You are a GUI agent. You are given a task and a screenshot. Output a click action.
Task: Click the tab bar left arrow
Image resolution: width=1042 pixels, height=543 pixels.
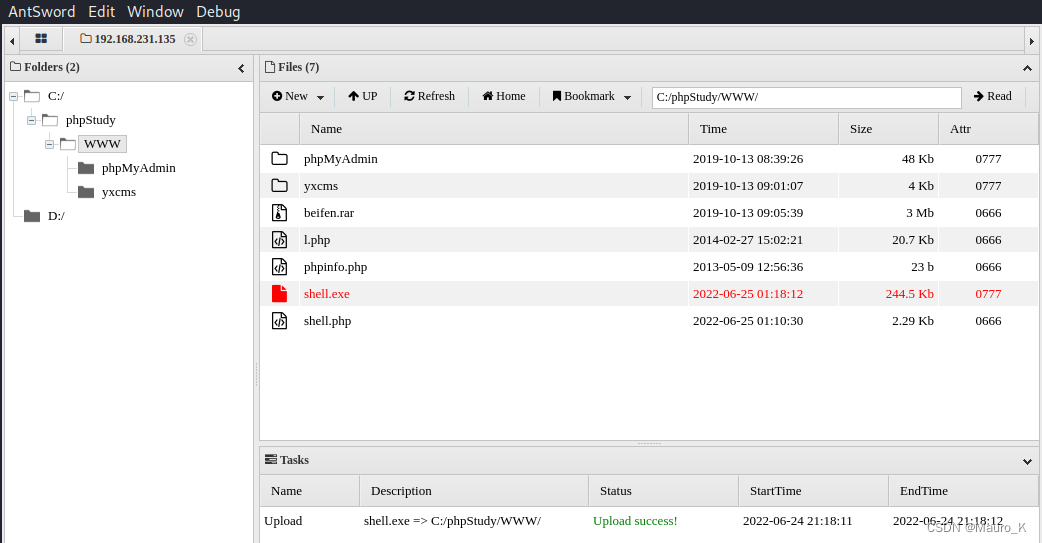(12, 41)
